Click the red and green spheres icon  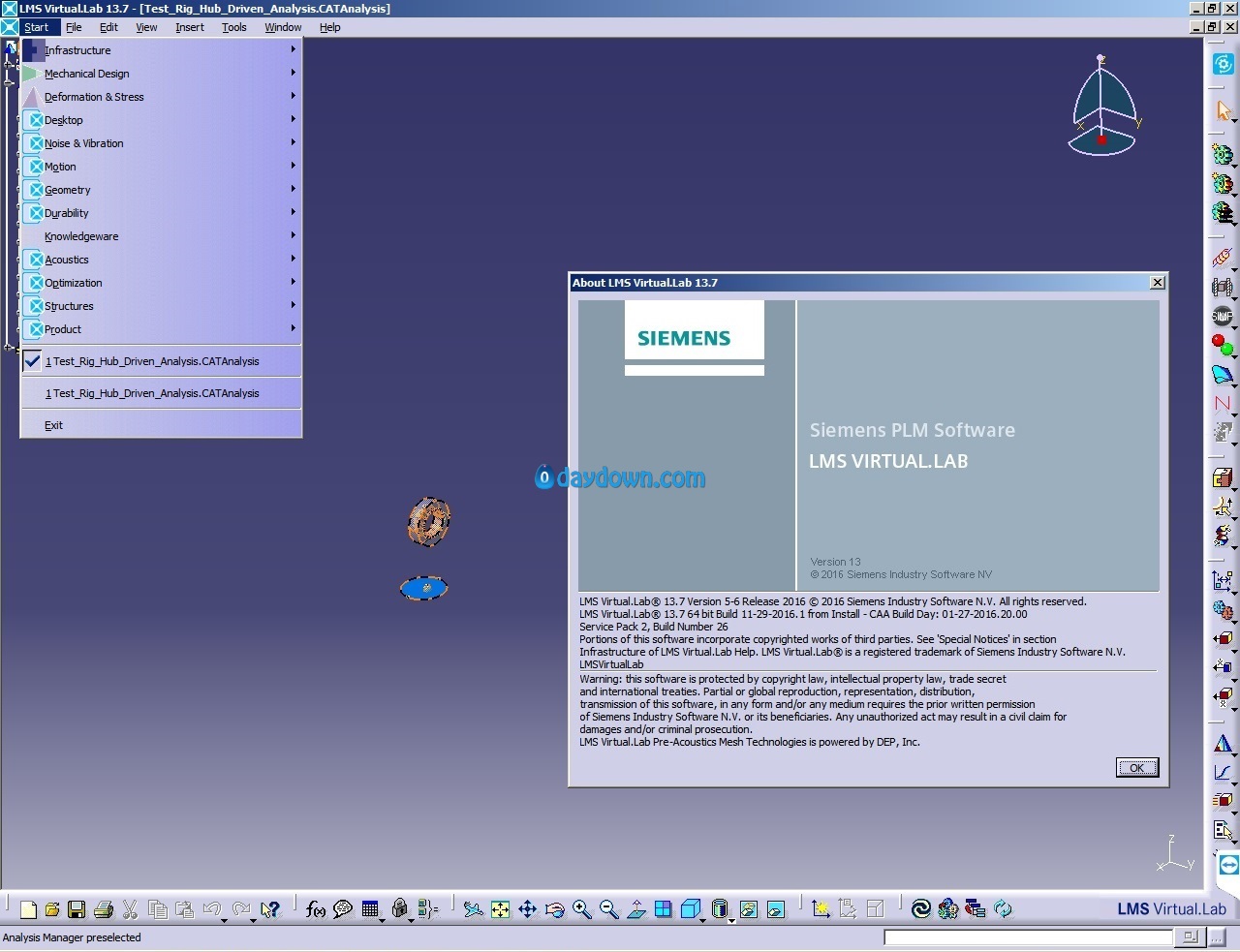coord(1223,344)
